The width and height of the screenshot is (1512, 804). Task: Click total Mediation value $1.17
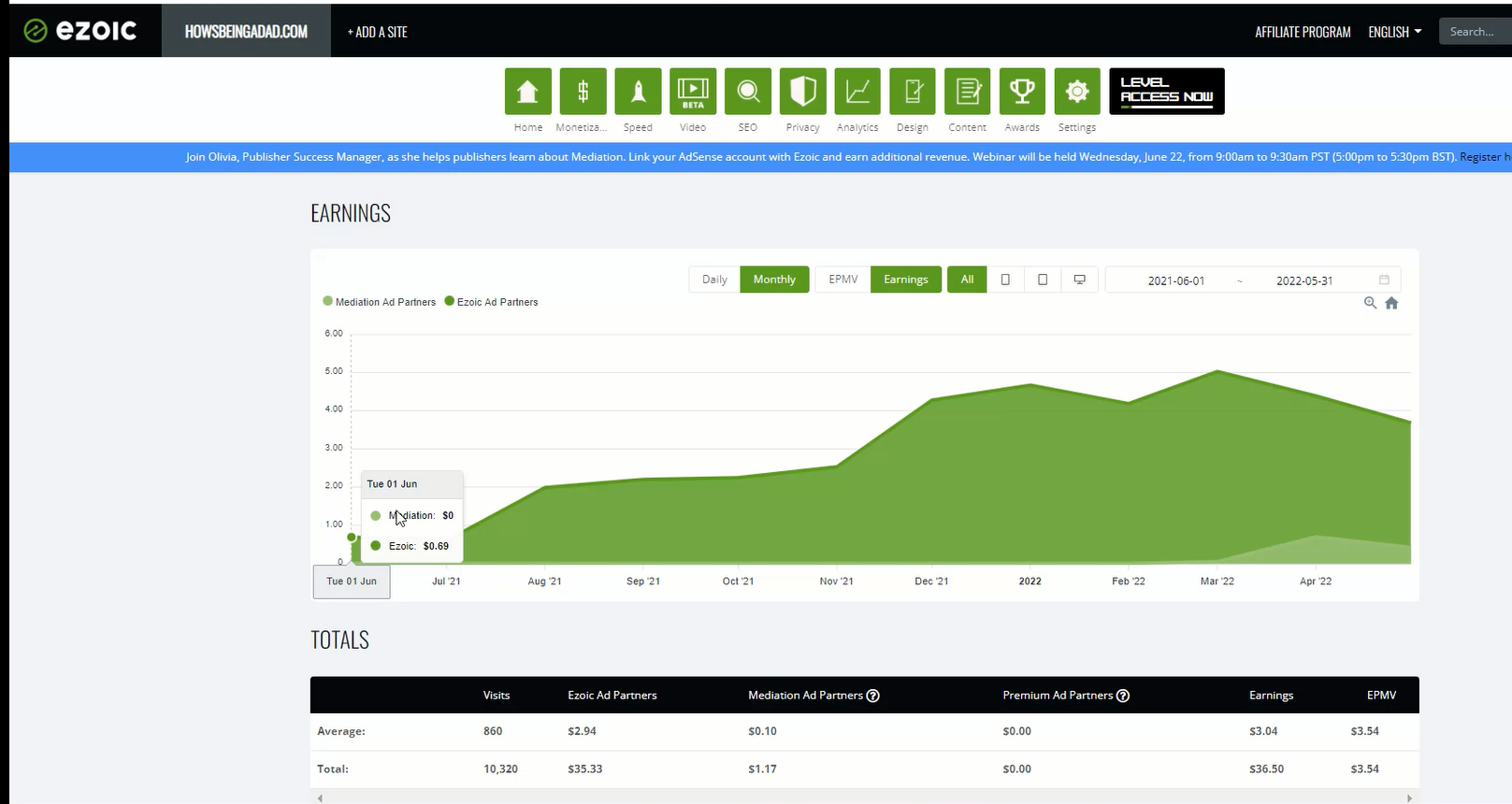click(762, 769)
